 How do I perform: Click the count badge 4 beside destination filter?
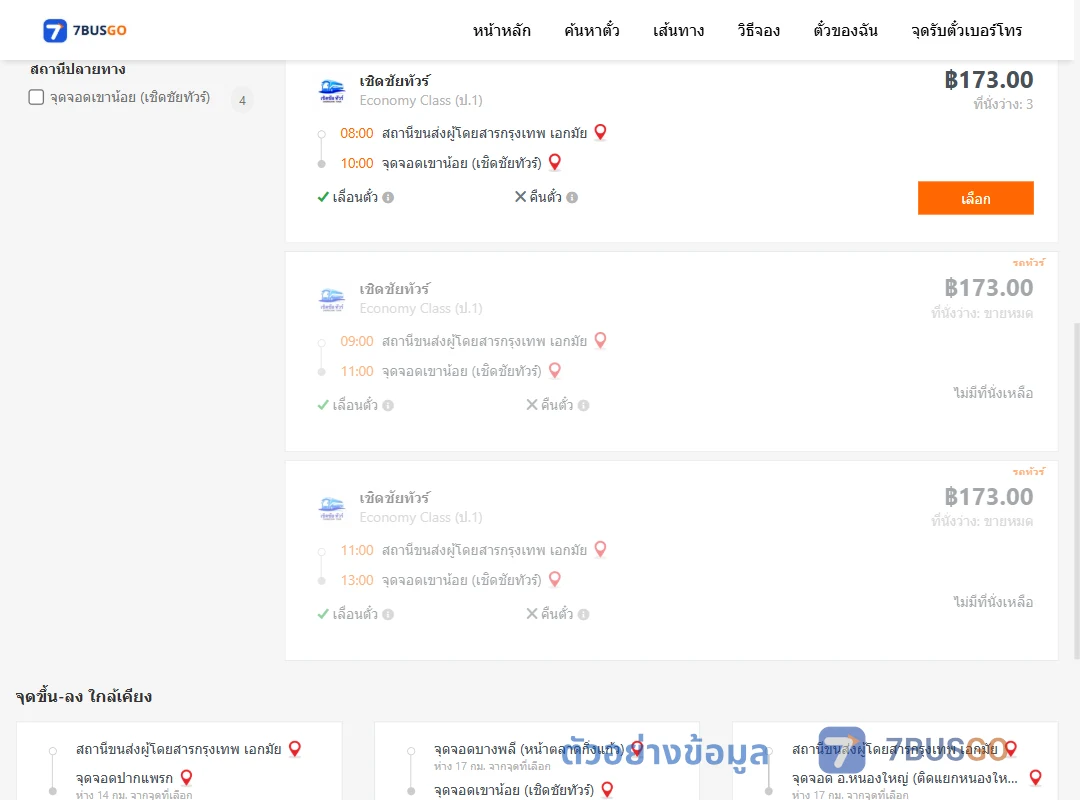pyautogui.click(x=242, y=101)
